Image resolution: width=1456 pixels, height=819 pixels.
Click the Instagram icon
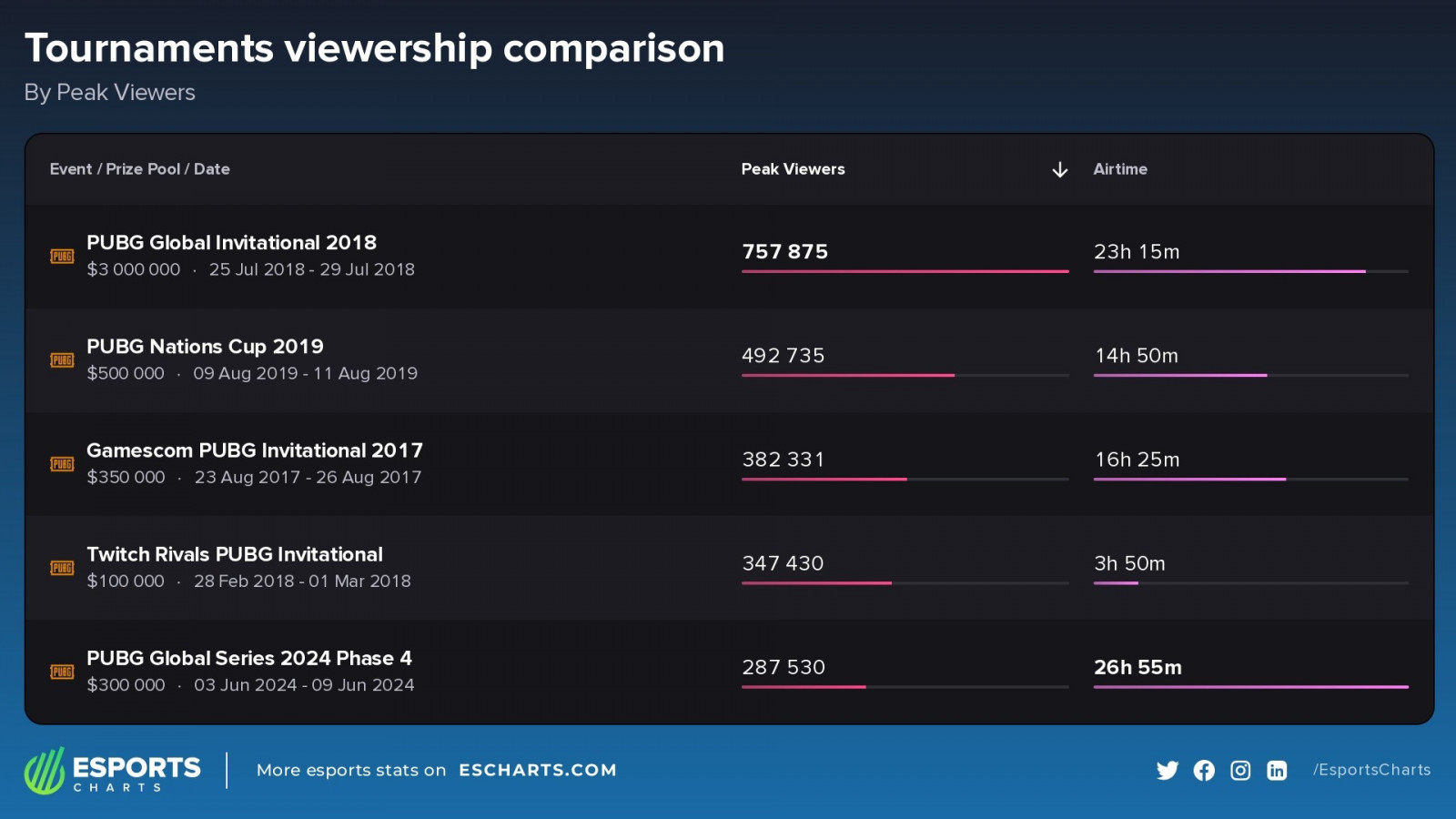click(x=1240, y=771)
